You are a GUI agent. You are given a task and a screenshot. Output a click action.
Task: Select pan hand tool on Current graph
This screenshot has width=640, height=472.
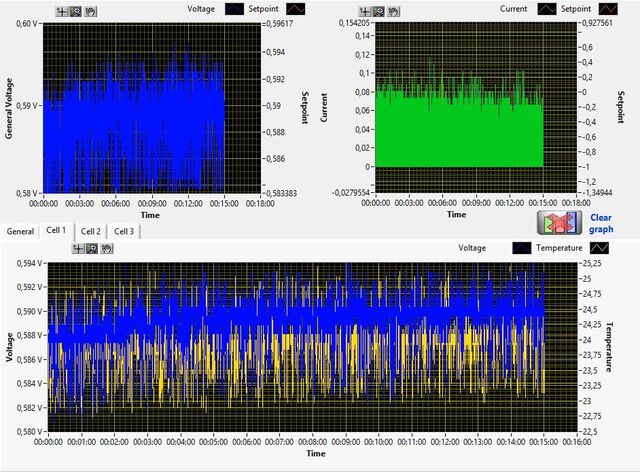(x=393, y=11)
